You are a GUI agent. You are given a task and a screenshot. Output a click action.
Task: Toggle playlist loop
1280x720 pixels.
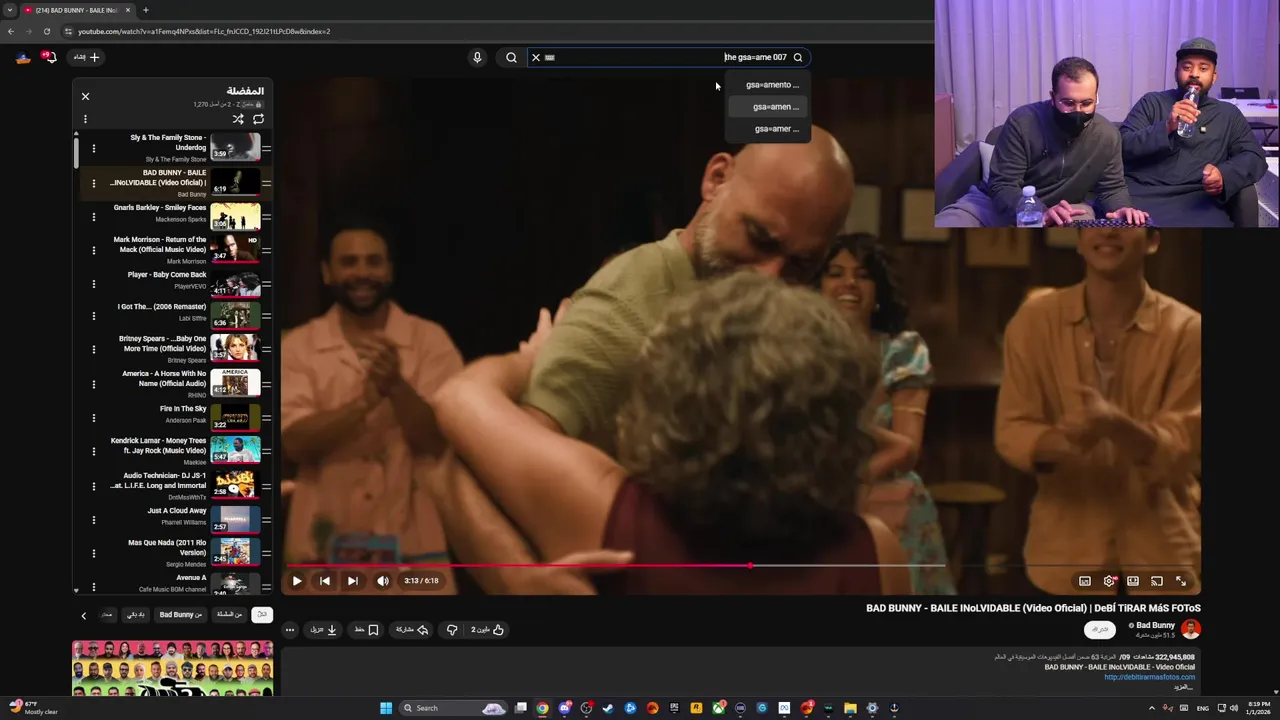(x=258, y=119)
